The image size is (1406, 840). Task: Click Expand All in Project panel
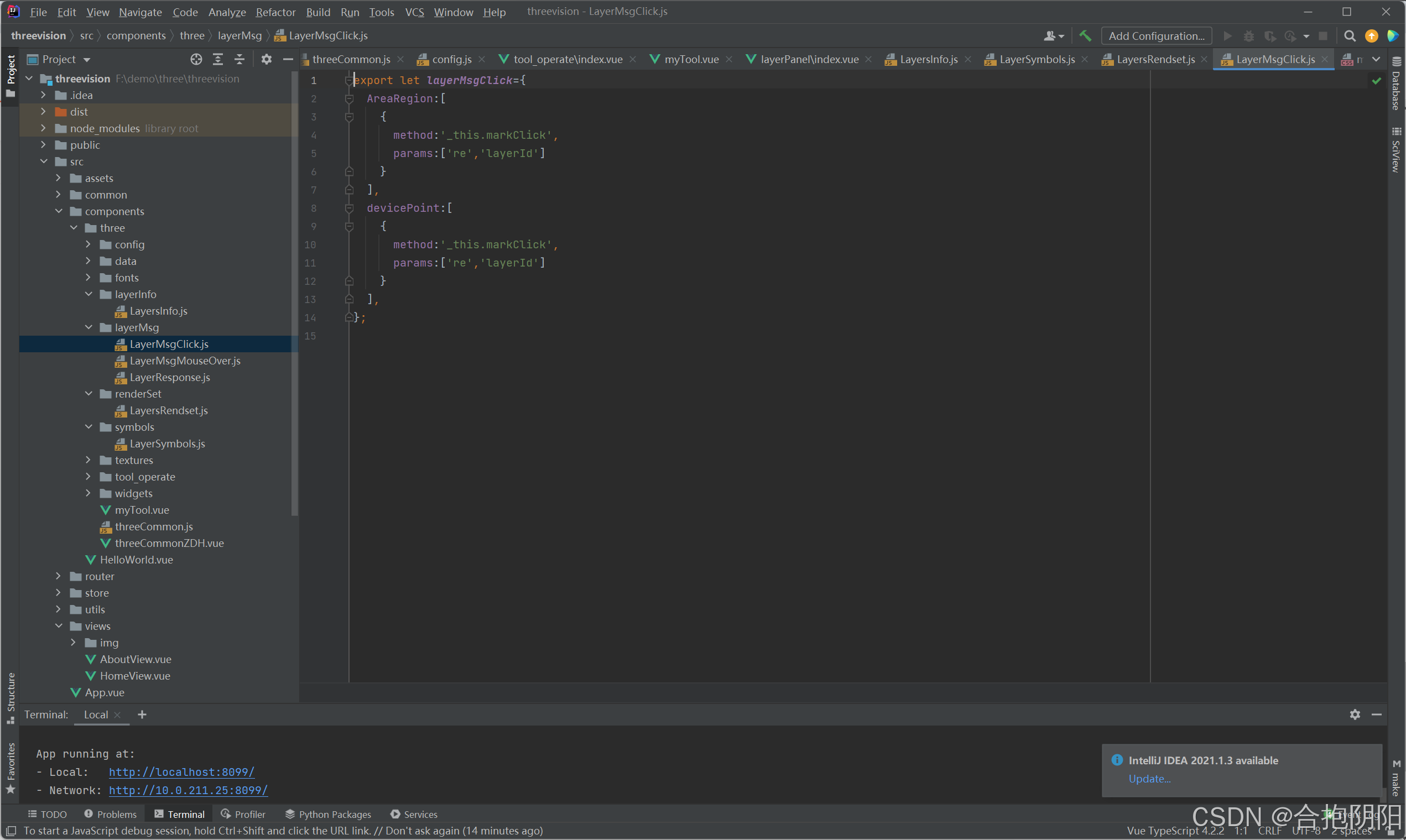point(218,59)
